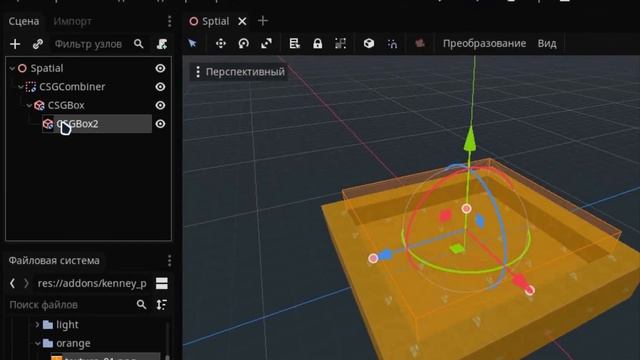Viewport: 640px width, 360px height.
Task: Switch to Move mode tool
Action: tap(221, 43)
